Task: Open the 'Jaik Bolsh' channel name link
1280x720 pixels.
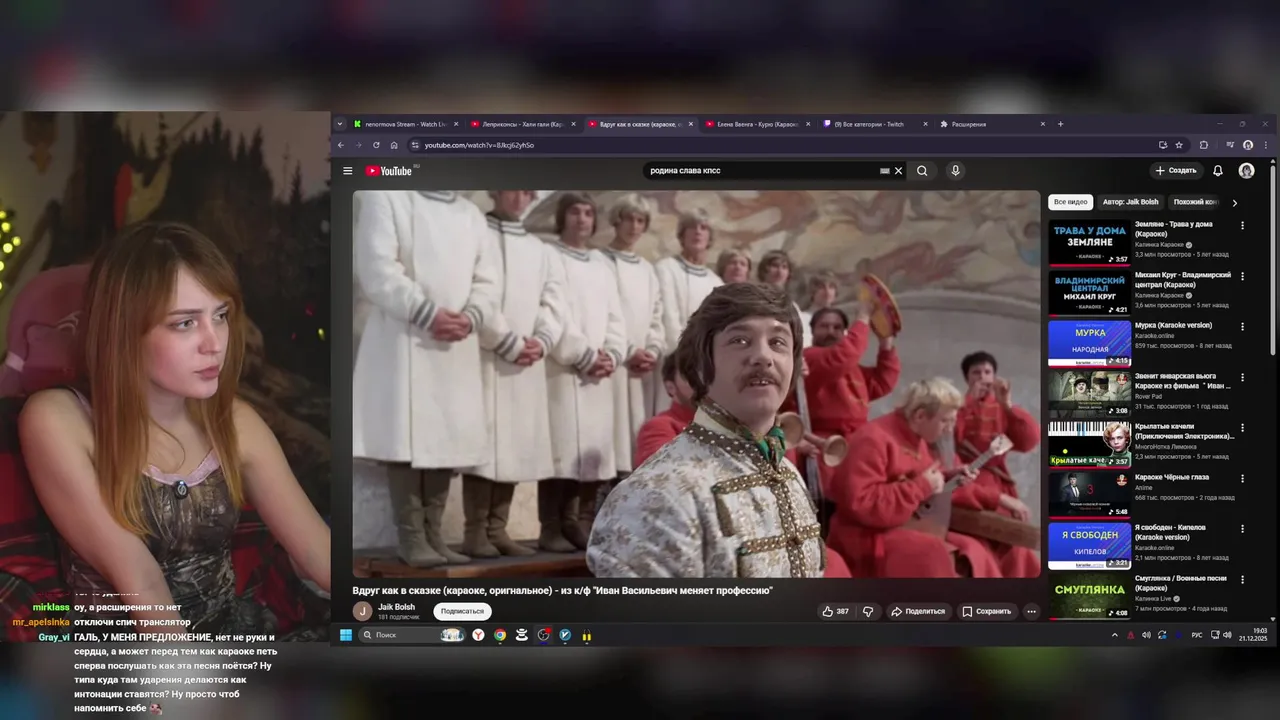Action: [396, 607]
